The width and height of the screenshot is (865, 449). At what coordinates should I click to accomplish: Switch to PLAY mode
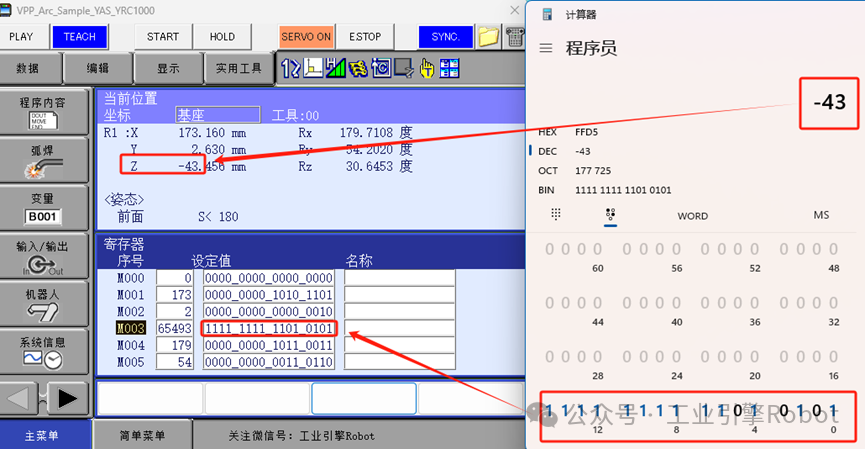coord(22,37)
